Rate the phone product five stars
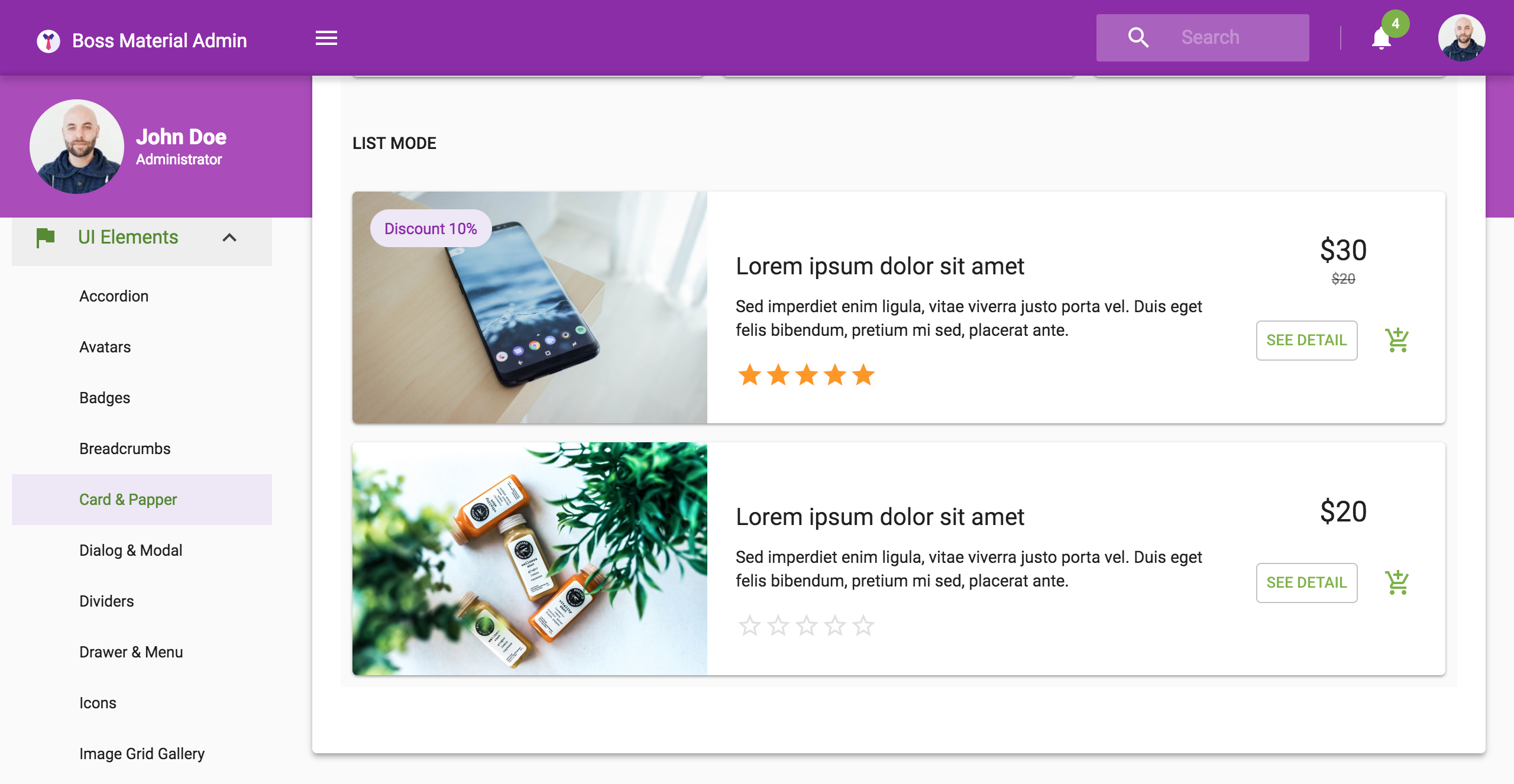 pos(863,375)
